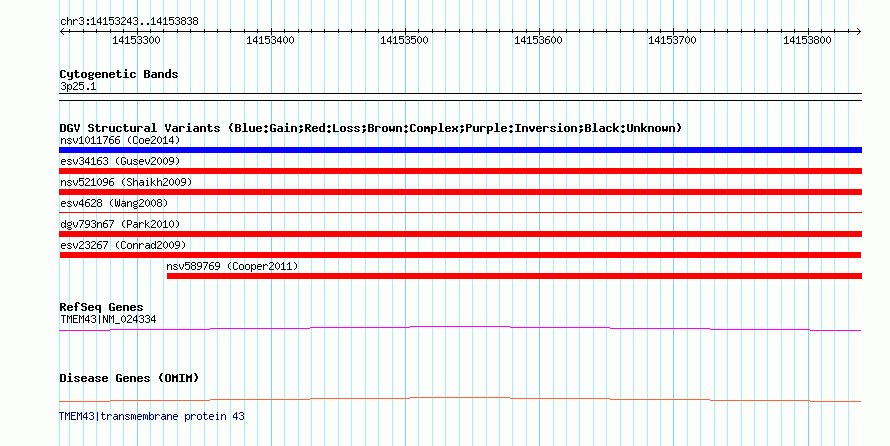Open the nsv589769 (Cooper2011) label
This screenshot has width=890, height=446.
(232, 266)
